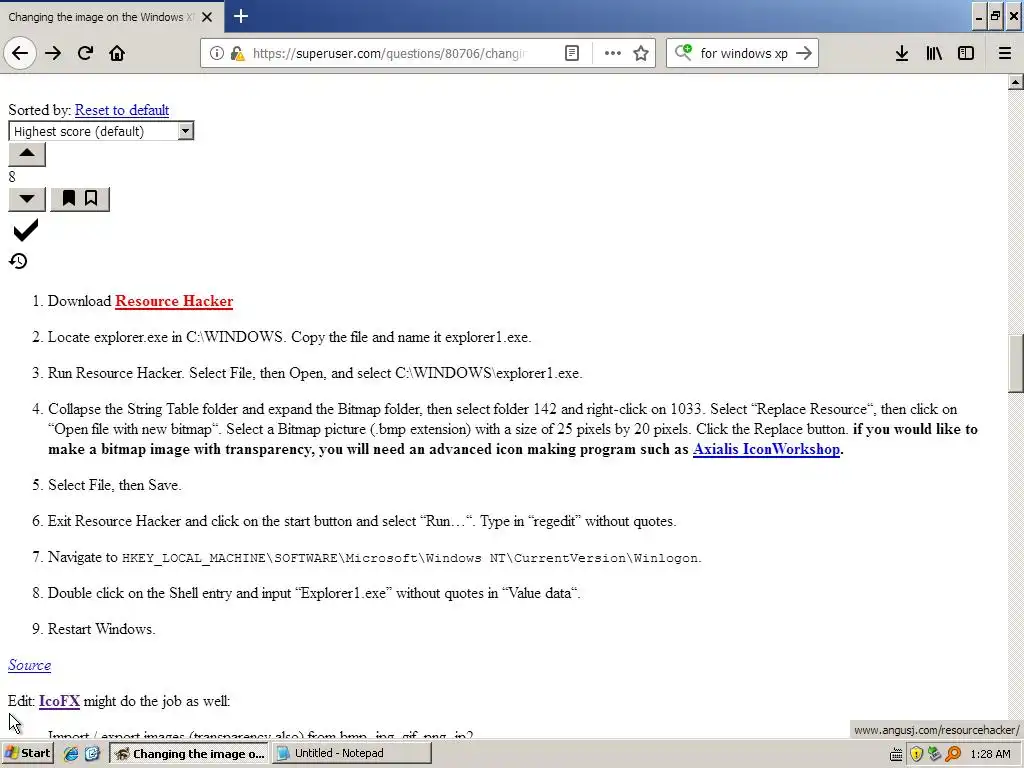Show site information via the info icon

[217, 53]
